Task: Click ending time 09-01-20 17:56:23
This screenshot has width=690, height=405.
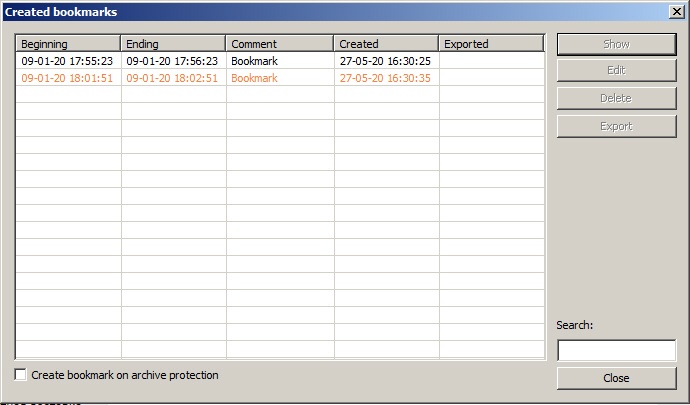Action: coord(172,61)
